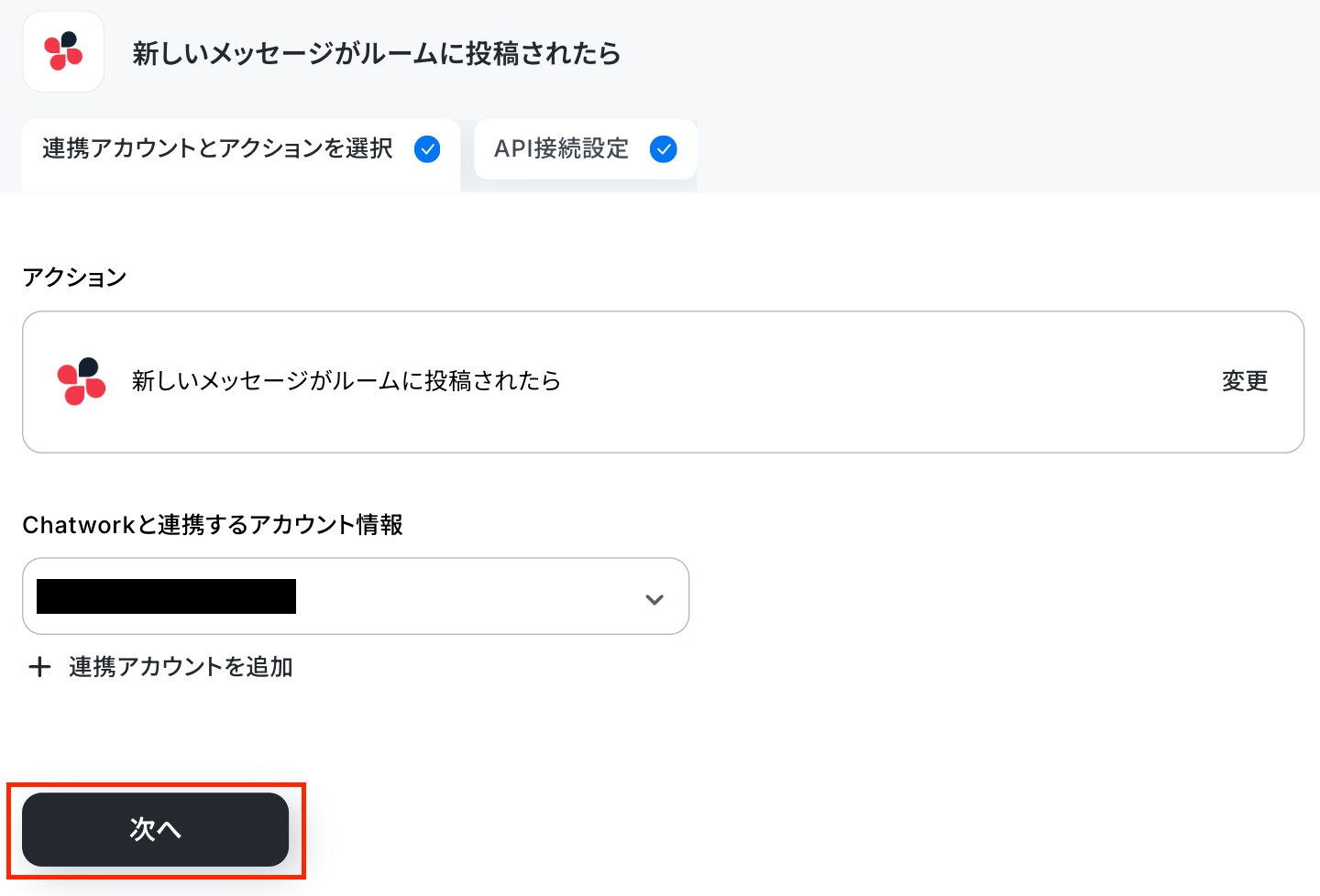Screen dimensions: 1320x896
Task: Expand the Chatwork account dropdown chevron
Action: (x=654, y=599)
